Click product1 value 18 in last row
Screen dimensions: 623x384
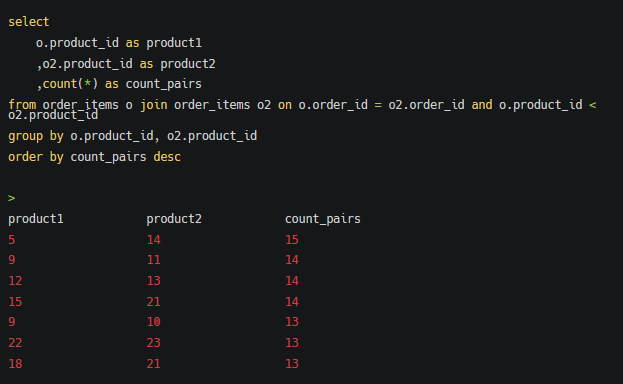15,364
